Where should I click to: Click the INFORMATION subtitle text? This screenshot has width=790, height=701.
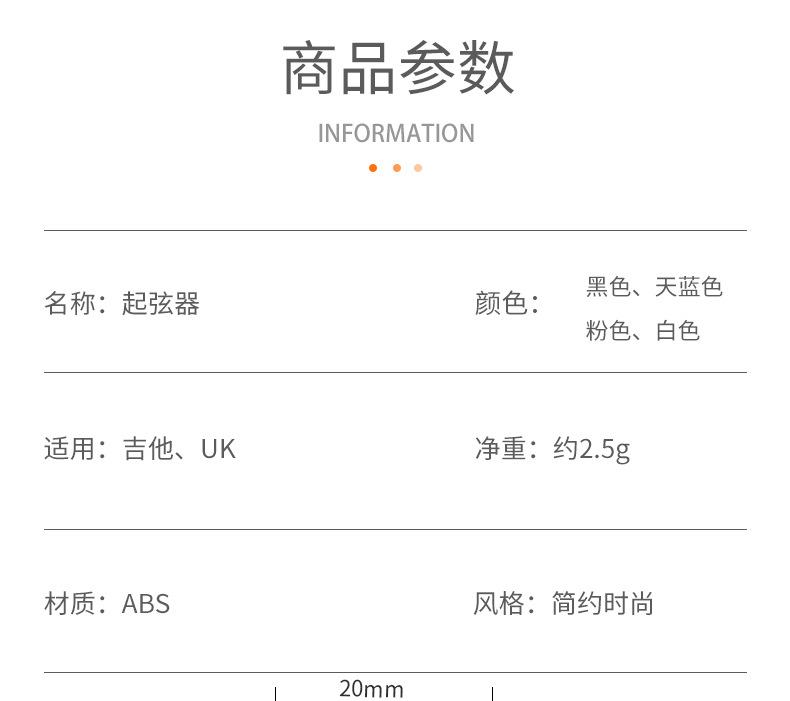point(396,133)
